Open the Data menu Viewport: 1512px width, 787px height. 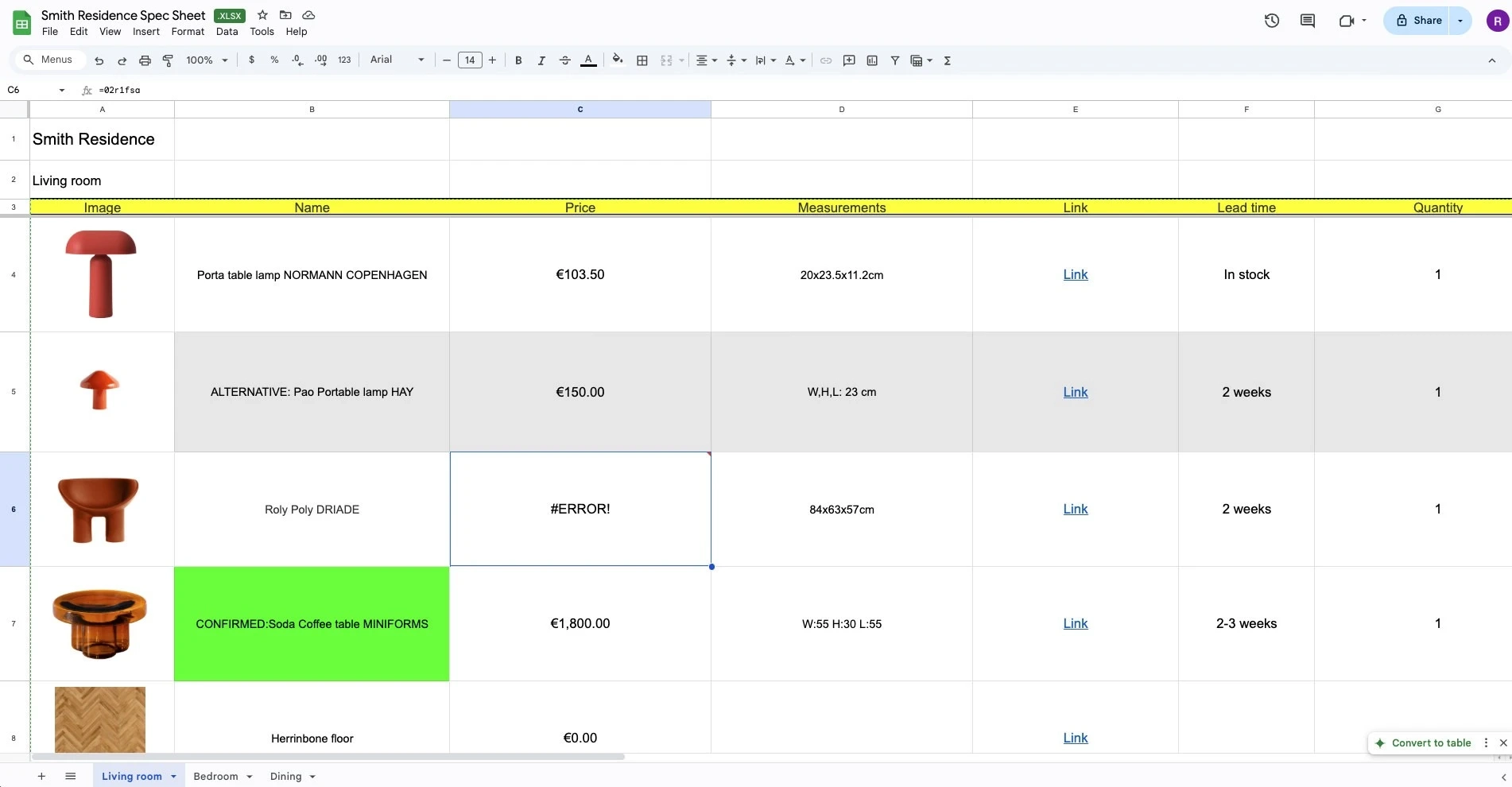click(227, 32)
